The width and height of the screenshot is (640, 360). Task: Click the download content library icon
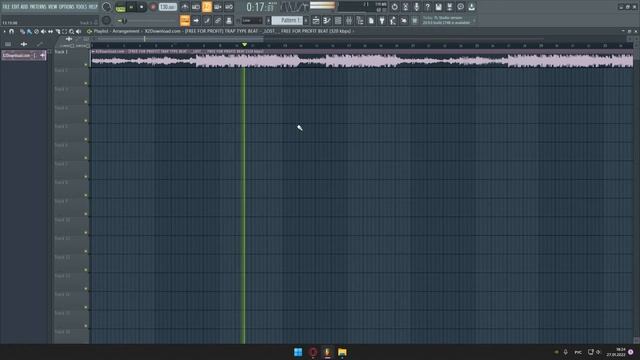[471, 7]
